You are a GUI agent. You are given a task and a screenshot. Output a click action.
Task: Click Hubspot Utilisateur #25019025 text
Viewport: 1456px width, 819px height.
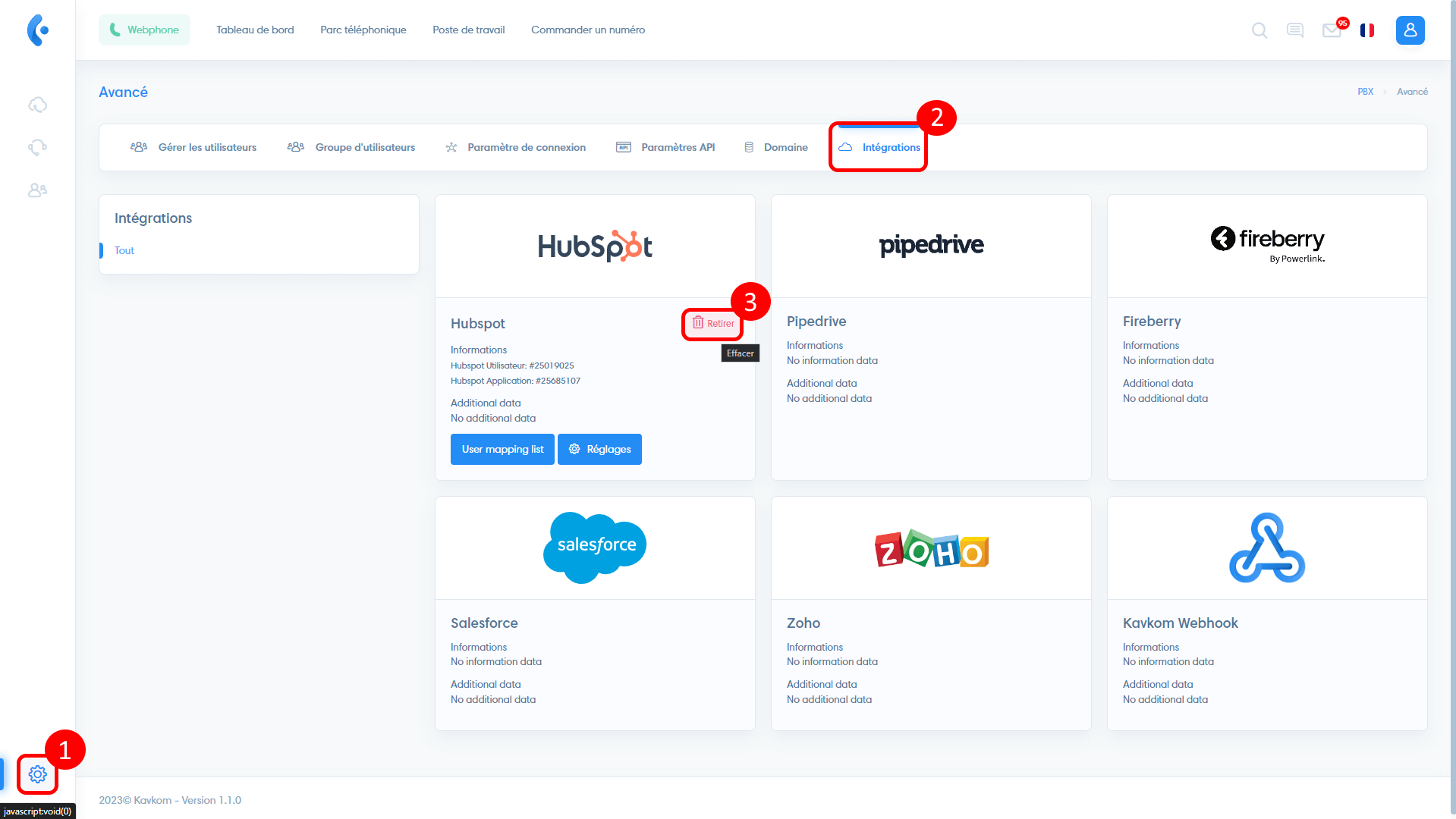pos(512,366)
